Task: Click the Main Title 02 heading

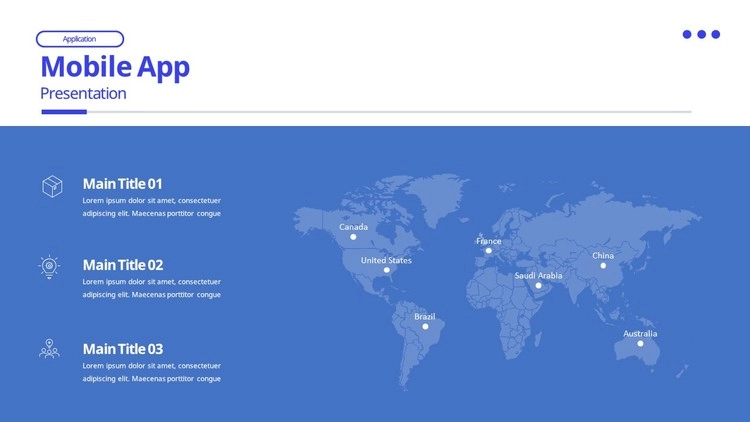Action: coord(122,265)
